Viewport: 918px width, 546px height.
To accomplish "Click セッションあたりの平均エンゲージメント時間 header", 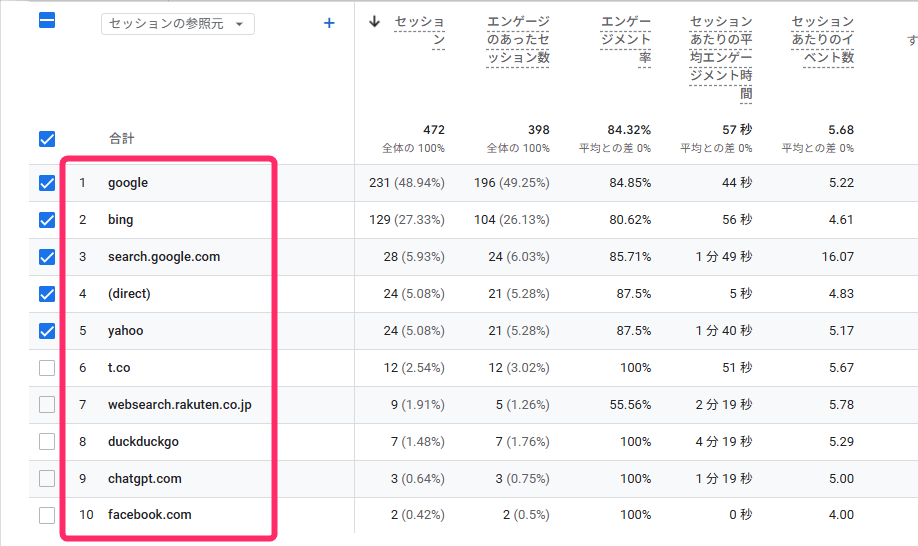I will click(x=721, y=58).
